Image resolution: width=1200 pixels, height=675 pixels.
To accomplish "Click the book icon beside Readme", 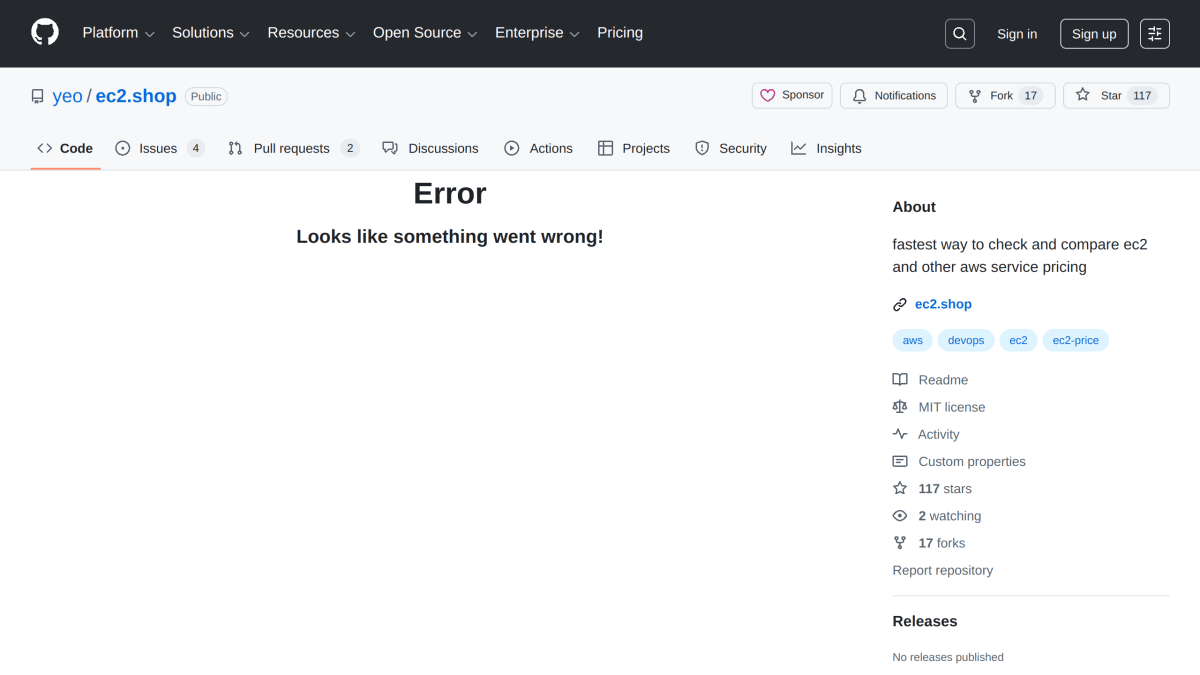I will (900, 380).
